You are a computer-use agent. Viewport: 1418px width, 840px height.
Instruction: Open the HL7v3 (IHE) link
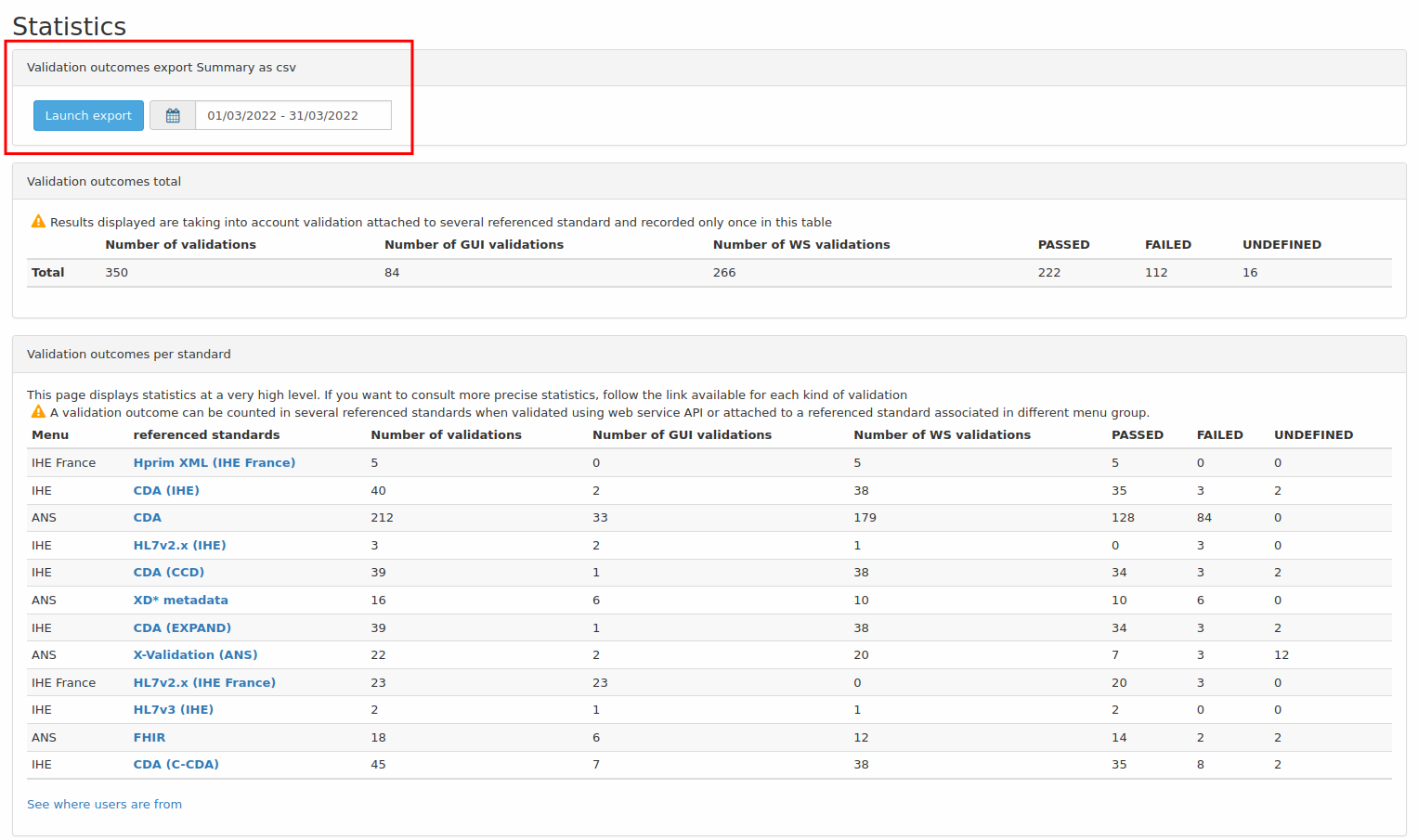(x=173, y=709)
